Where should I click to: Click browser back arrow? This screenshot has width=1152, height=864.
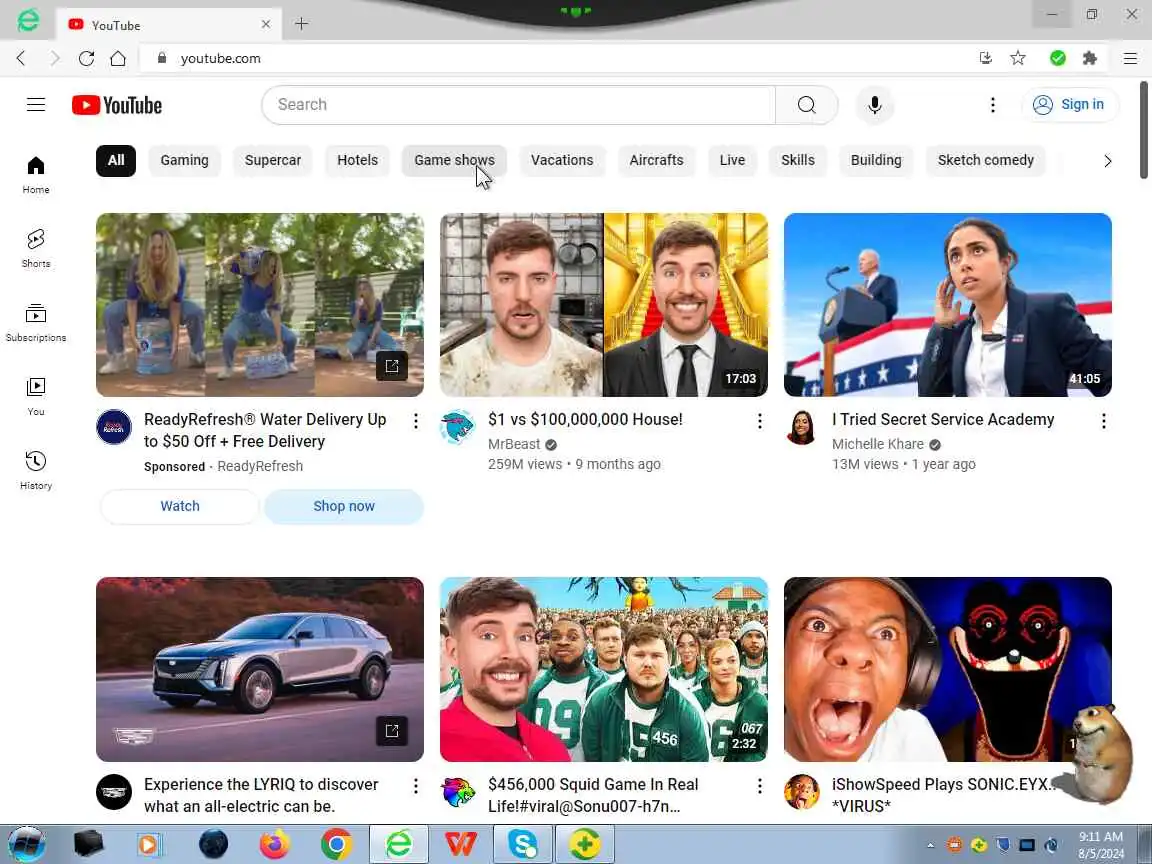tap(21, 58)
